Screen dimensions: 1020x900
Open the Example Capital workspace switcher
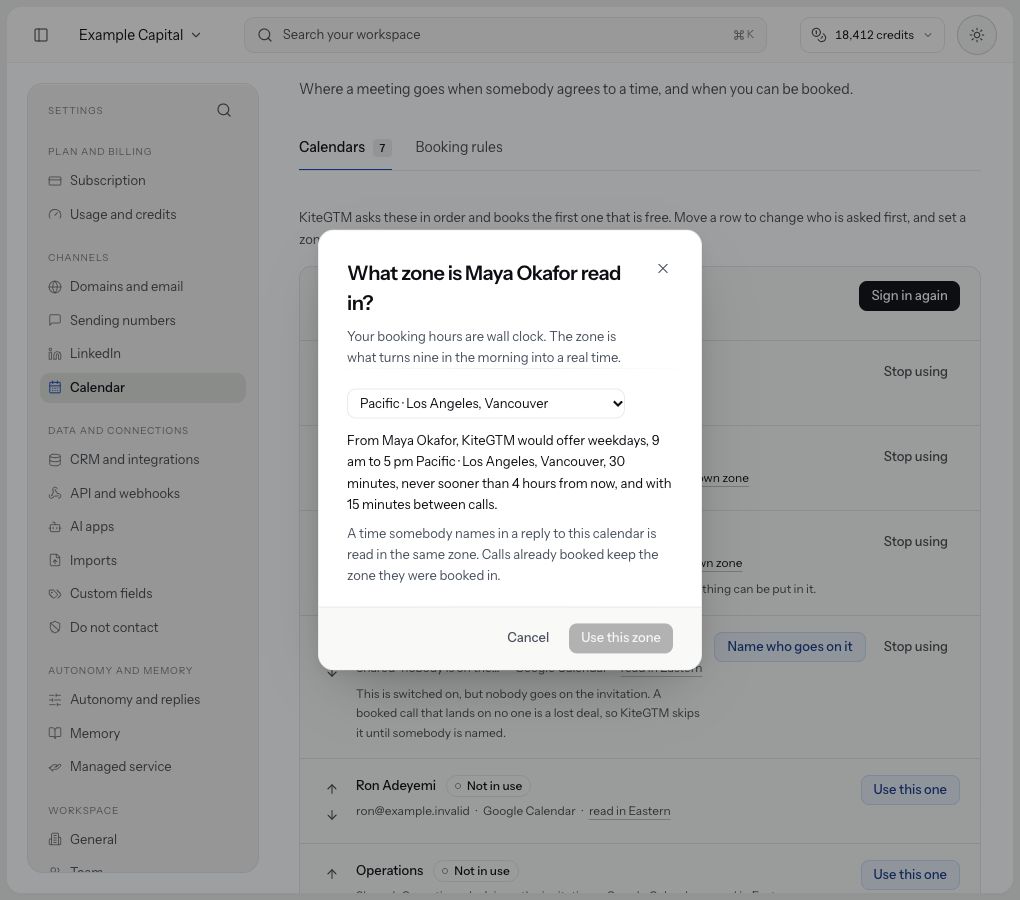pyautogui.click(x=139, y=35)
